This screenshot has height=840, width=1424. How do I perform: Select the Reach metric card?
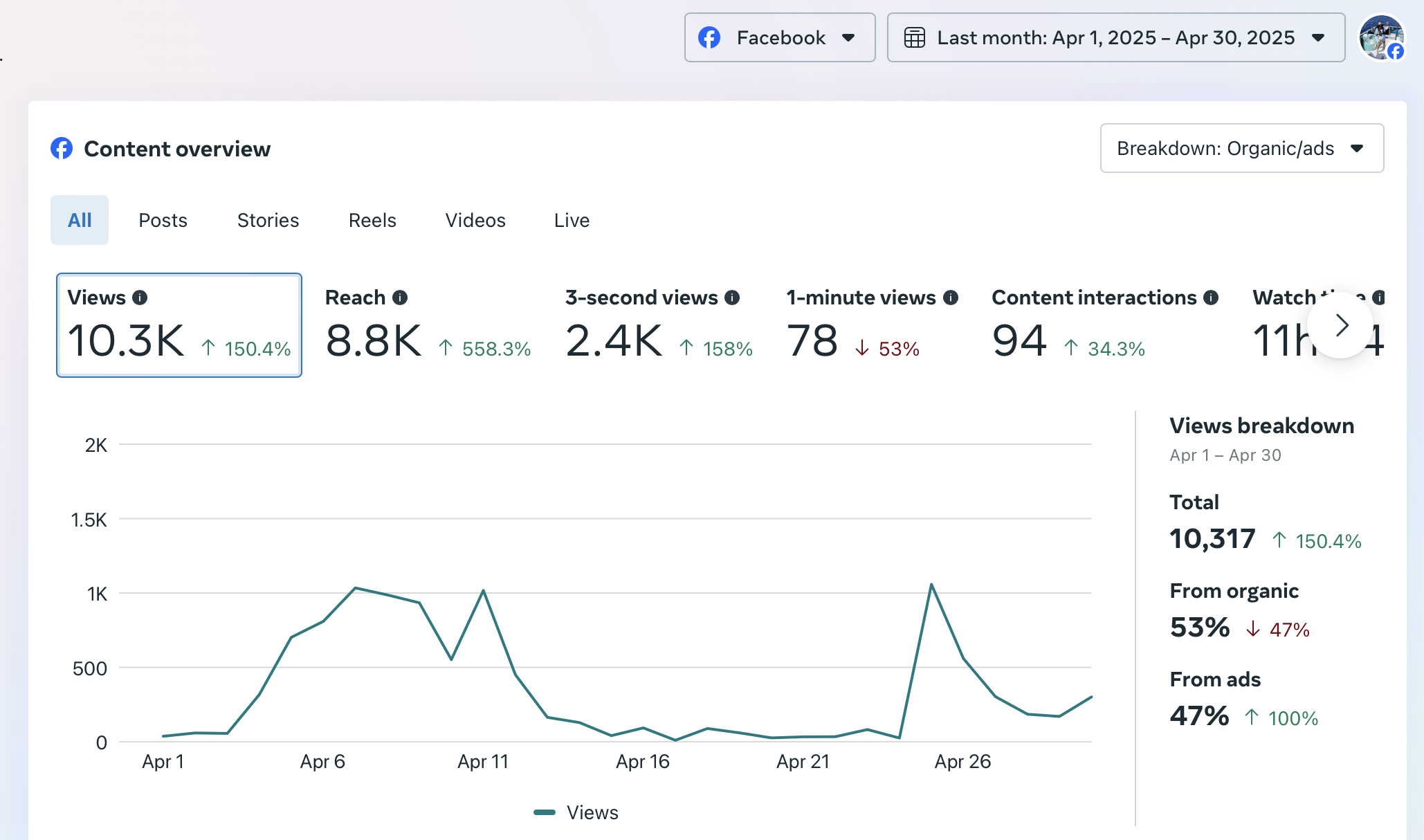428,325
